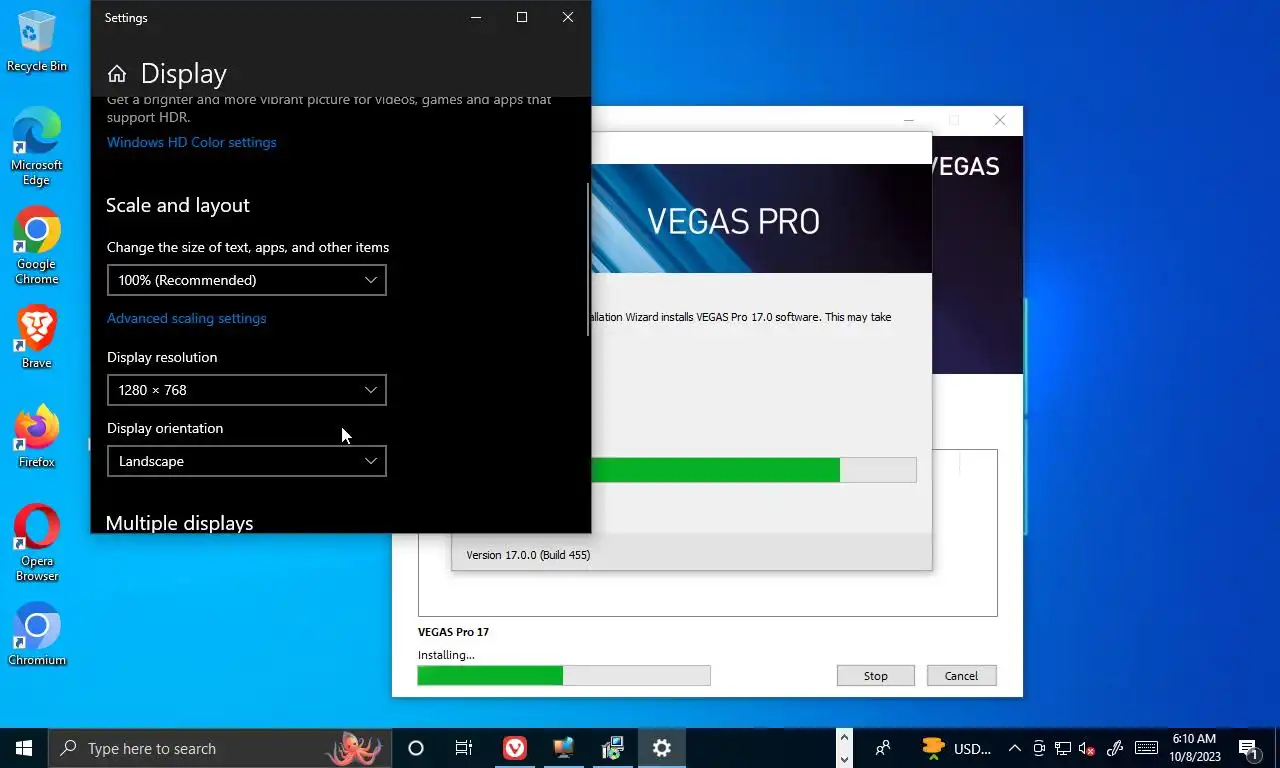Open the Display resolution dropdown
The height and width of the screenshot is (768, 1280).
tap(247, 390)
